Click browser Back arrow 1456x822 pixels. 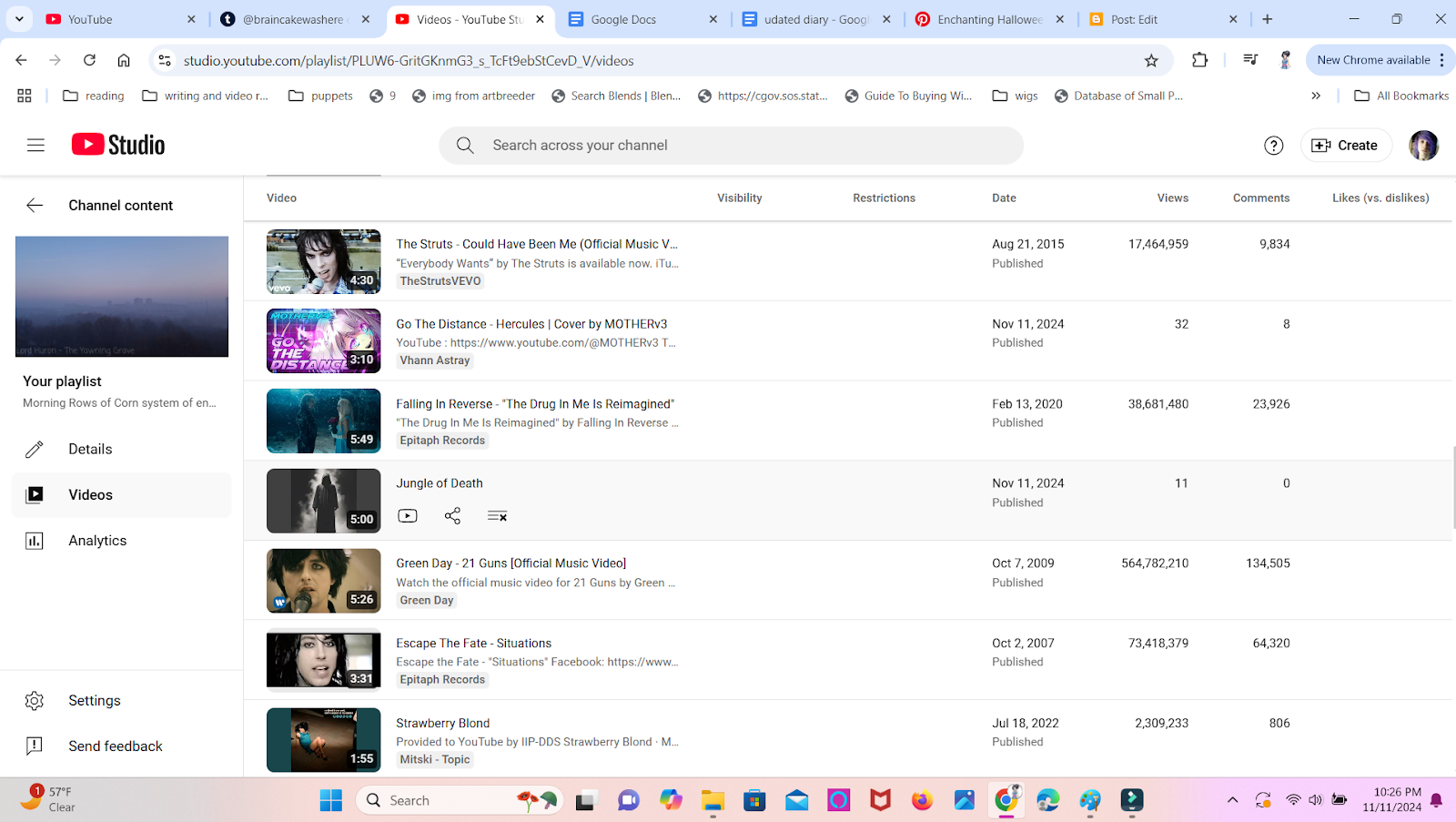(x=21, y=60)
